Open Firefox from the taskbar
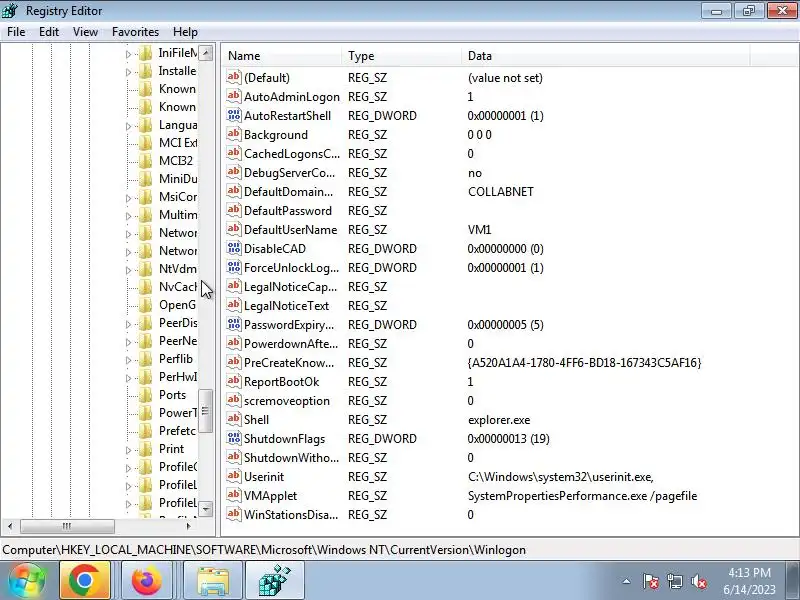The height and width of the screenshot is (600, 800). coord(146,581)
